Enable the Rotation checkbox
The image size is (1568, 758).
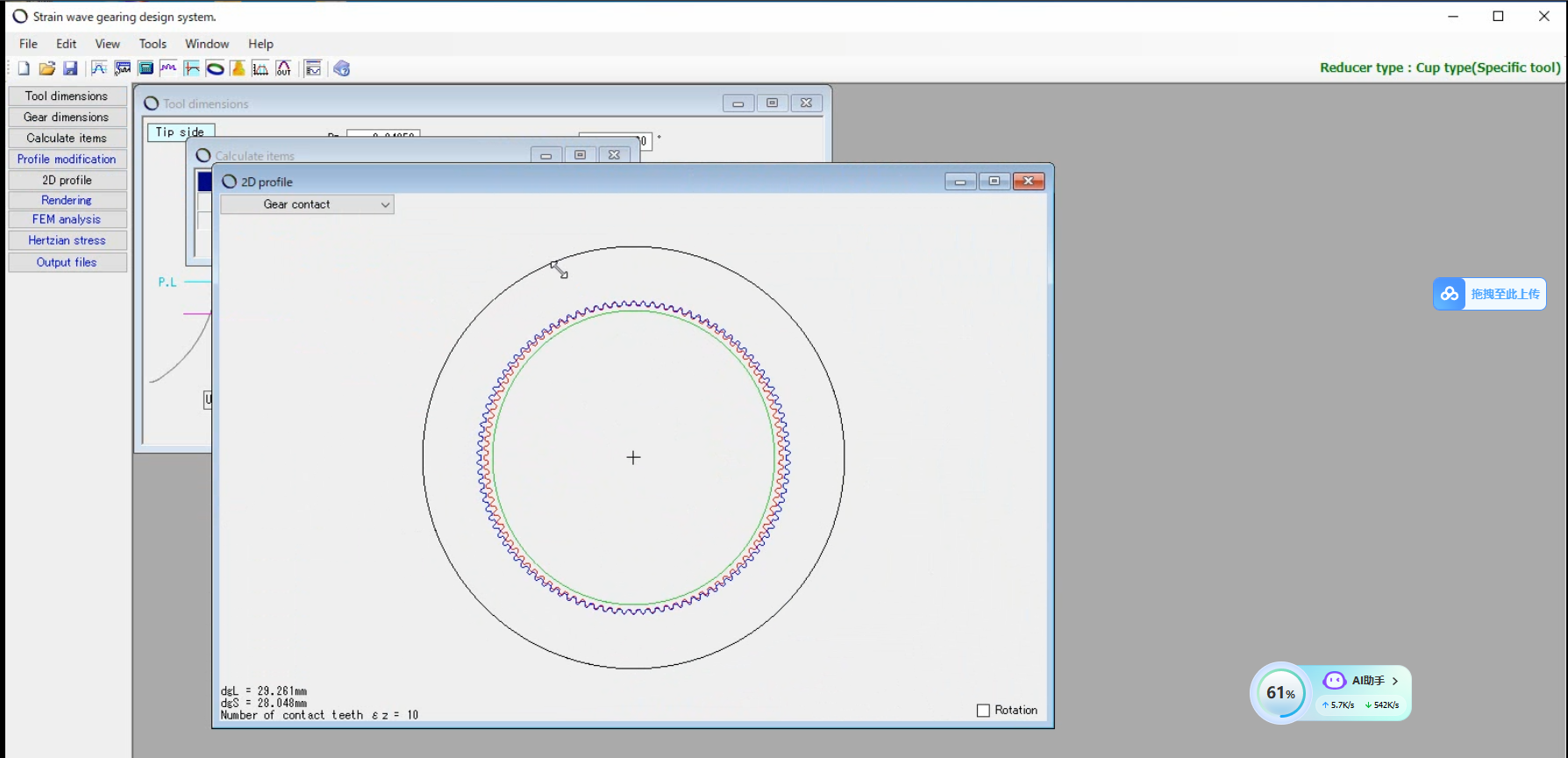[983, 711]
